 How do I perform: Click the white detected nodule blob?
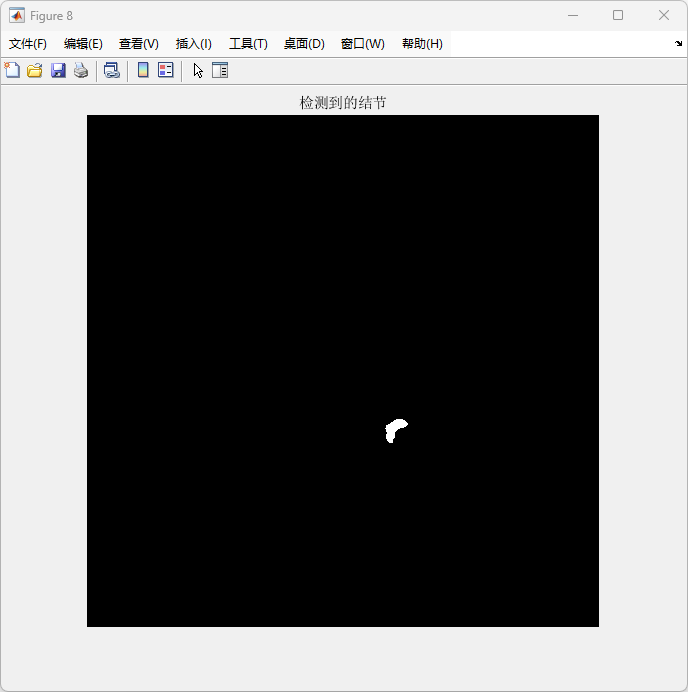click(x=394, y=430)
